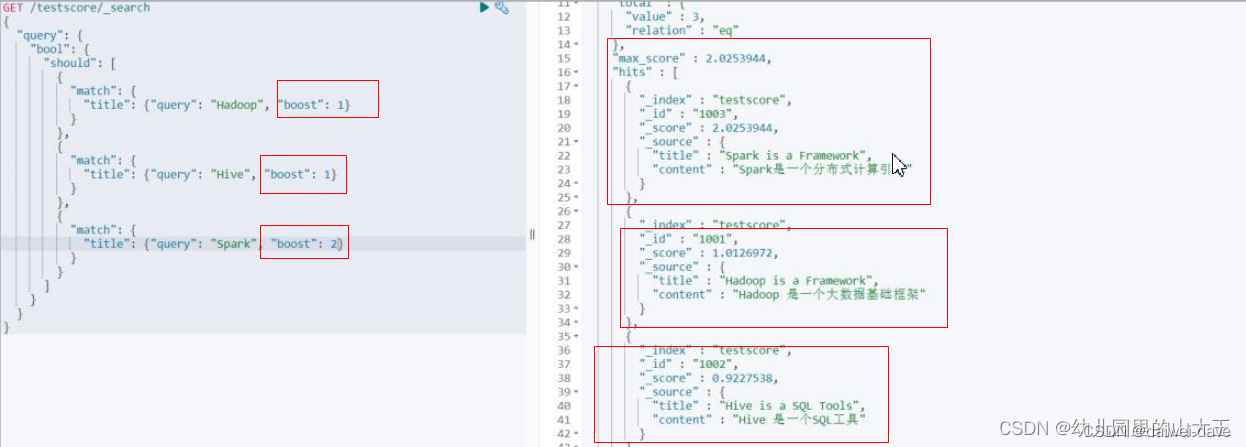Viewport: 1246px width, 447px height.
Task: Click the "hits" : [ response line
Action: 645,72
